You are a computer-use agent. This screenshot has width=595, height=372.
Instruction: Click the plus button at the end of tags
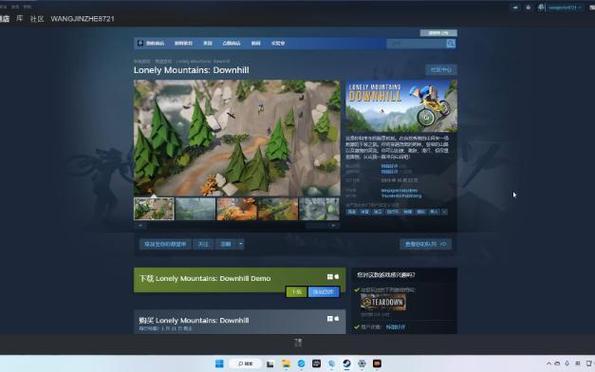444,212
